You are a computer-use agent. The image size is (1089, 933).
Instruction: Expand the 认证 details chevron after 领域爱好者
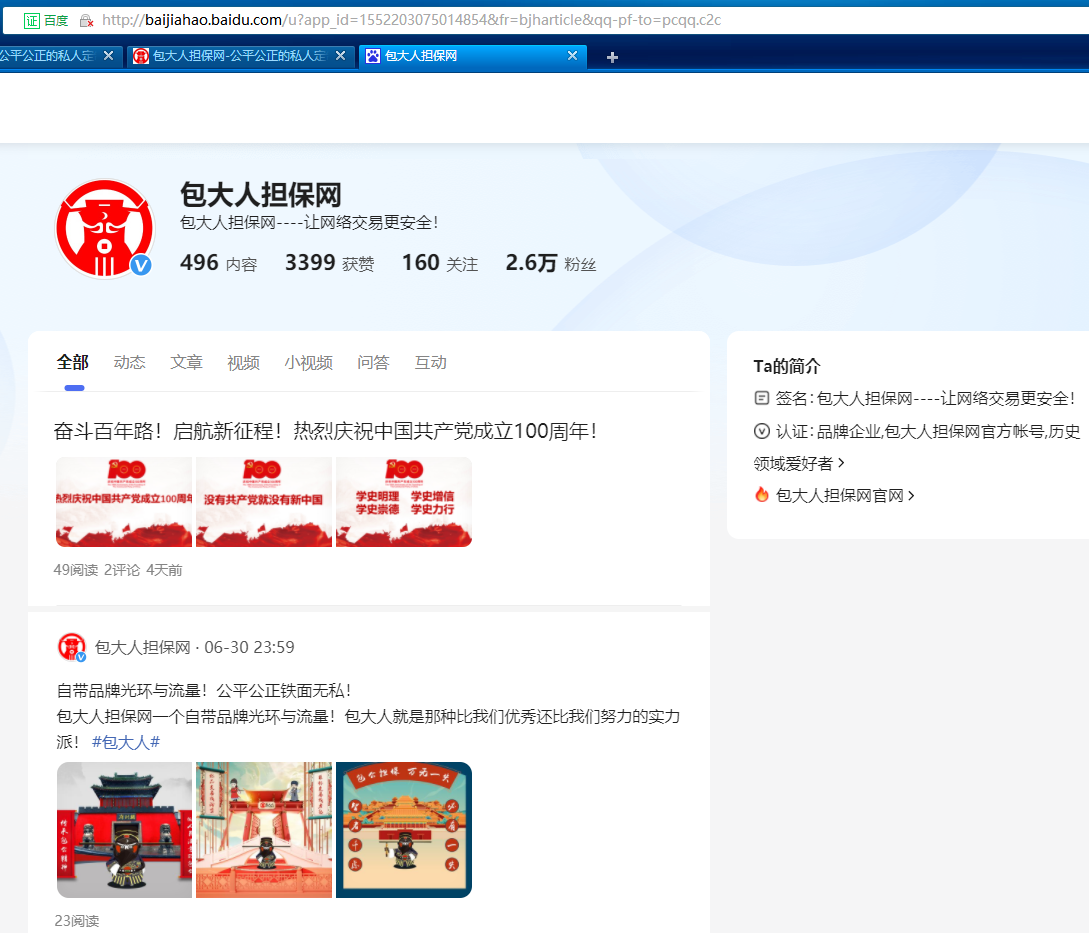point(841,463)
